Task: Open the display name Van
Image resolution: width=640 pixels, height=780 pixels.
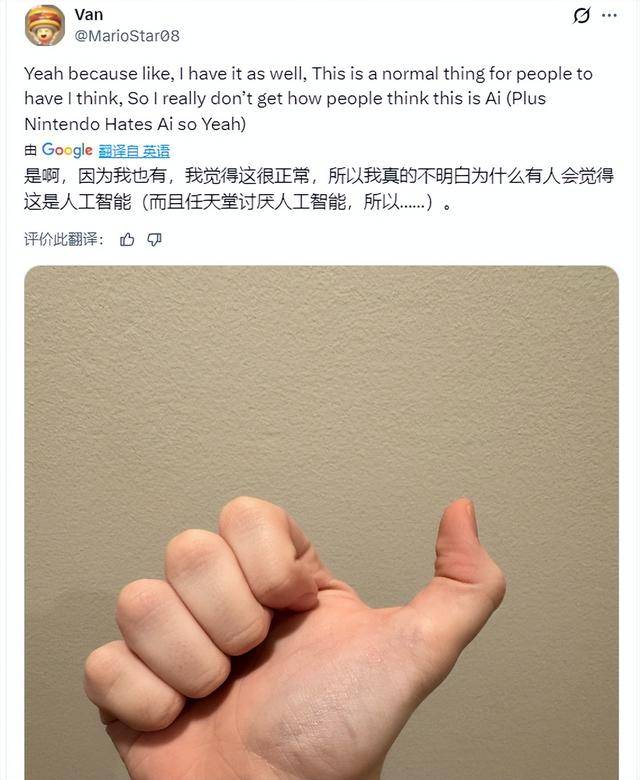Action: click(89, 14)
